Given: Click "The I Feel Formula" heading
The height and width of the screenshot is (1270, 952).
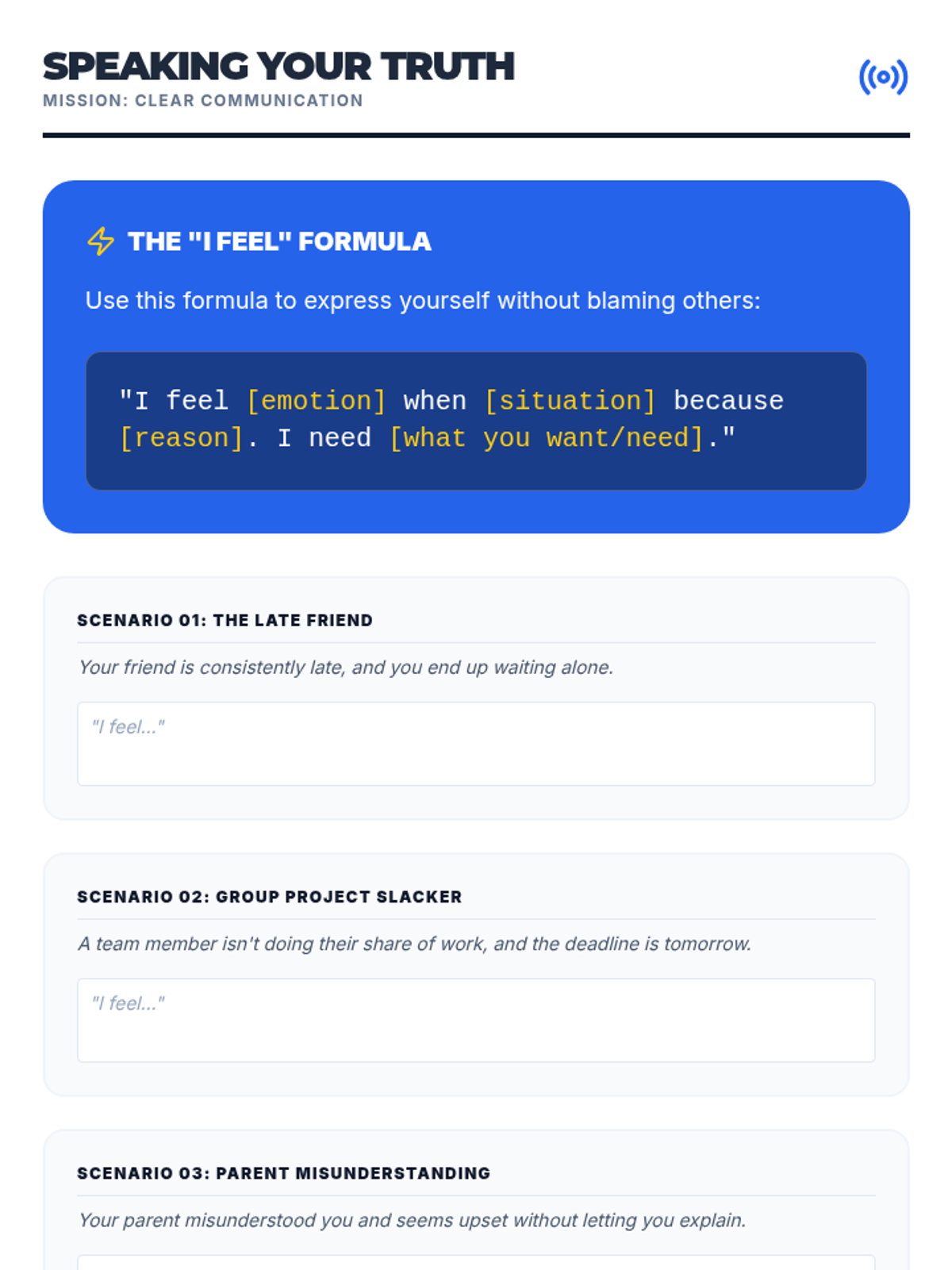Looking at the screenshot, I should pos(279,241).
